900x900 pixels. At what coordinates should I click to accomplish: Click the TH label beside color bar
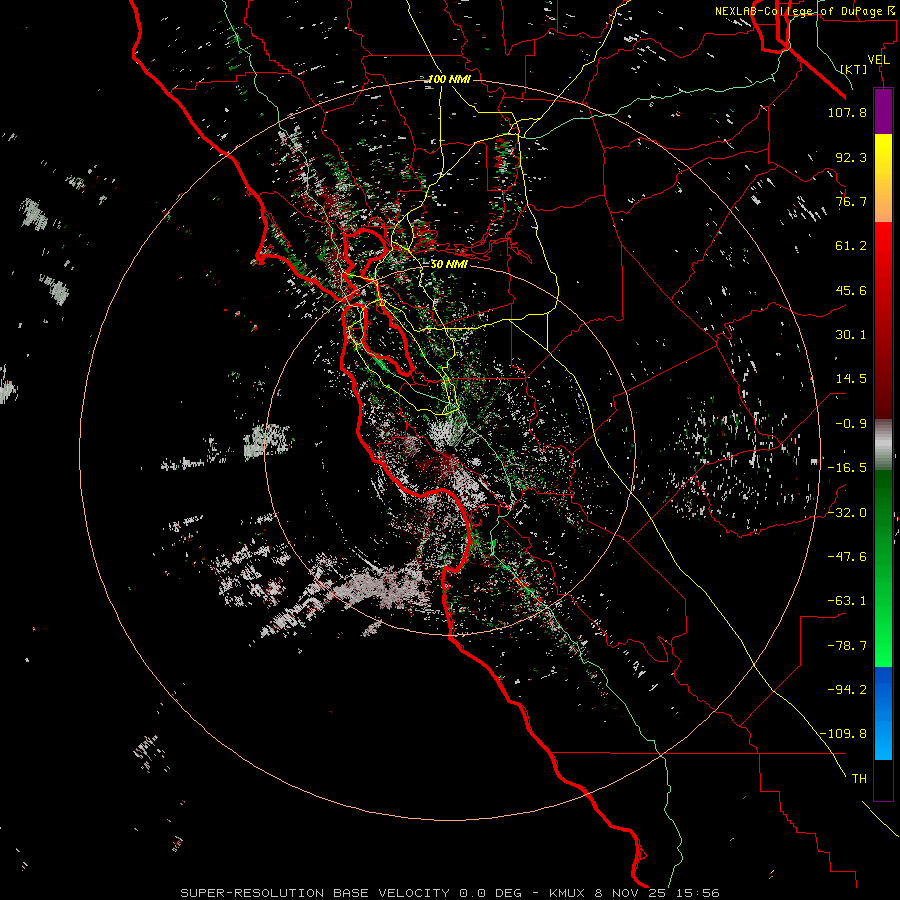coord(859,779)
